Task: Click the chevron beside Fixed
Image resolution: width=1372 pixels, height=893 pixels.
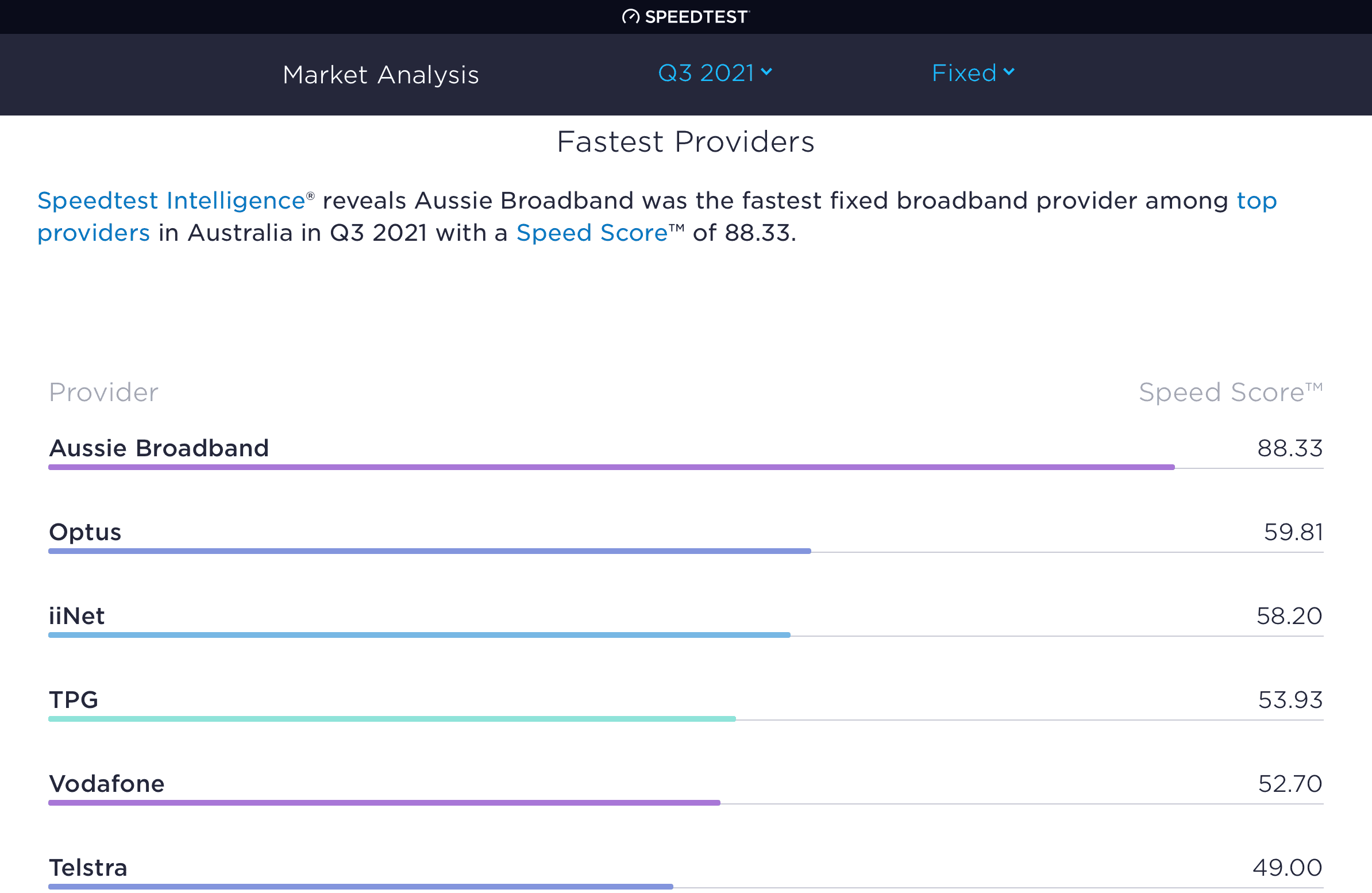Action: [x=1008, y=72]
